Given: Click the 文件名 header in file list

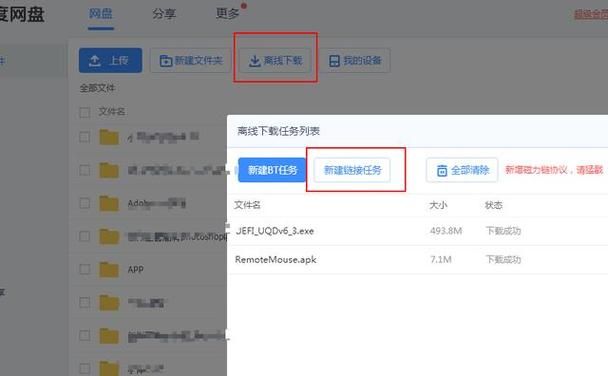Looking at the screenshot, I should tap(112, 112).
